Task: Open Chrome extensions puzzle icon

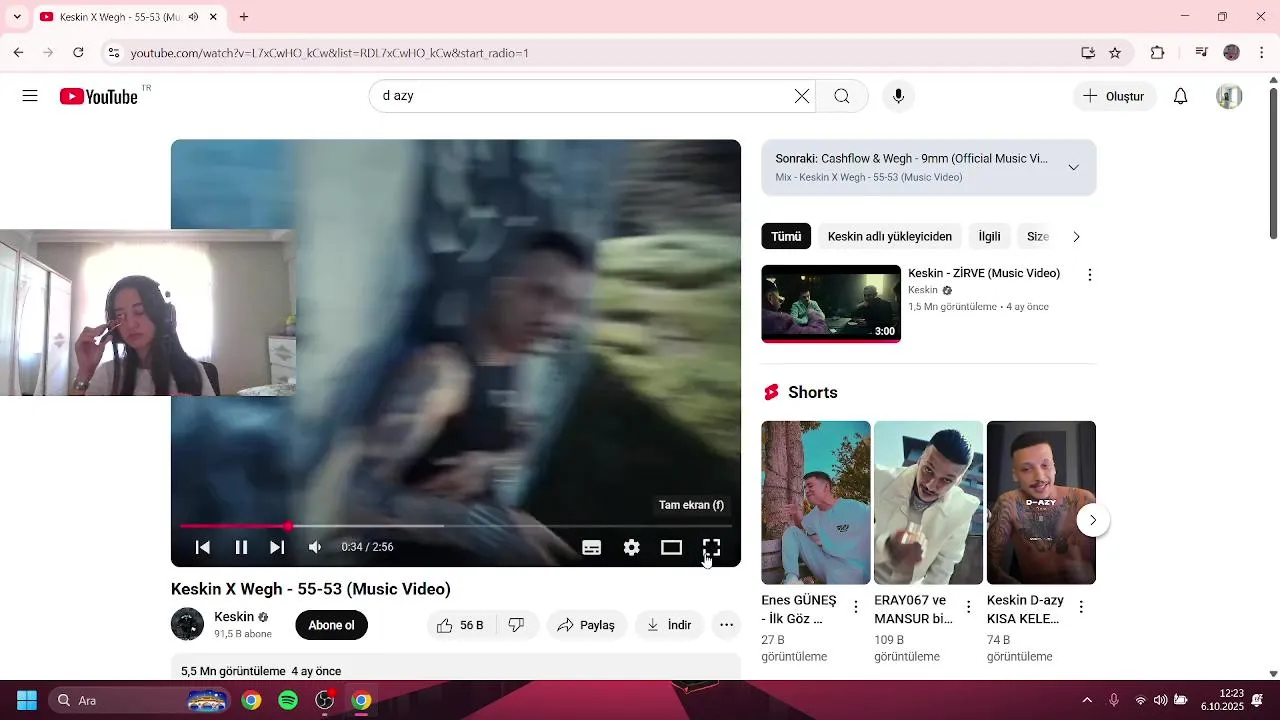Action: [x=1158, y=52]
